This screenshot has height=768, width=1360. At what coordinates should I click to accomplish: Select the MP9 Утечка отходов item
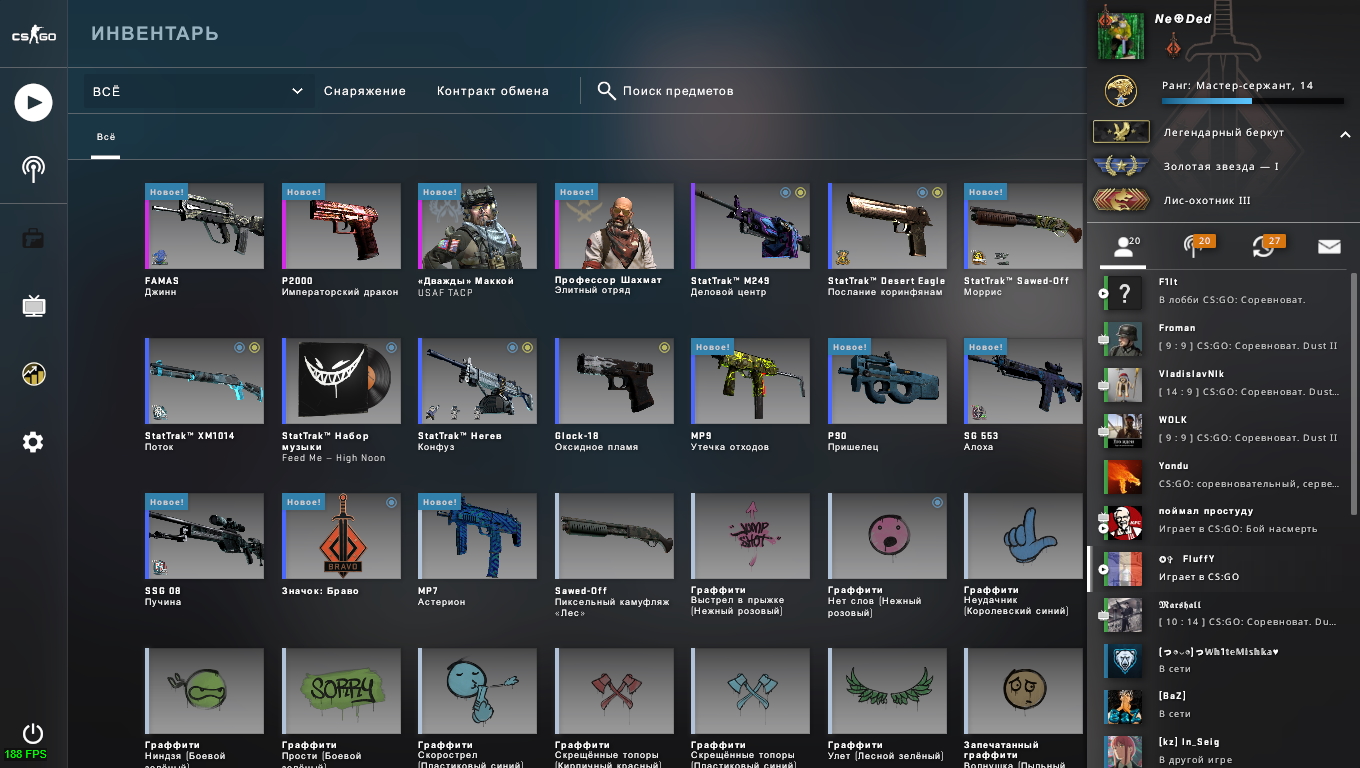point(751,381)
